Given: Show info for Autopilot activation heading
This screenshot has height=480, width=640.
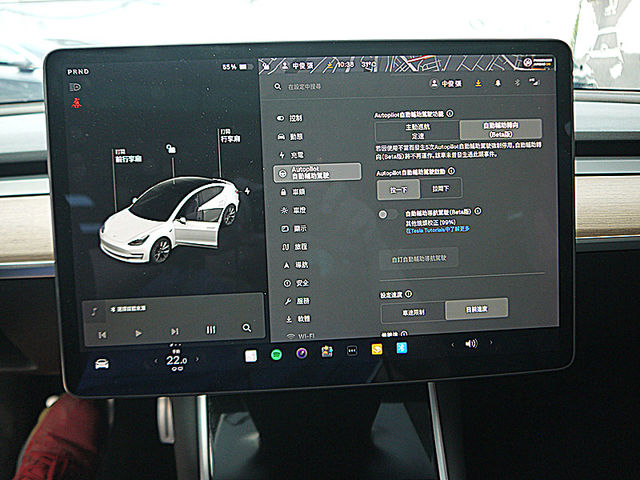Looking at the screenshot, I should pos(451,171).
